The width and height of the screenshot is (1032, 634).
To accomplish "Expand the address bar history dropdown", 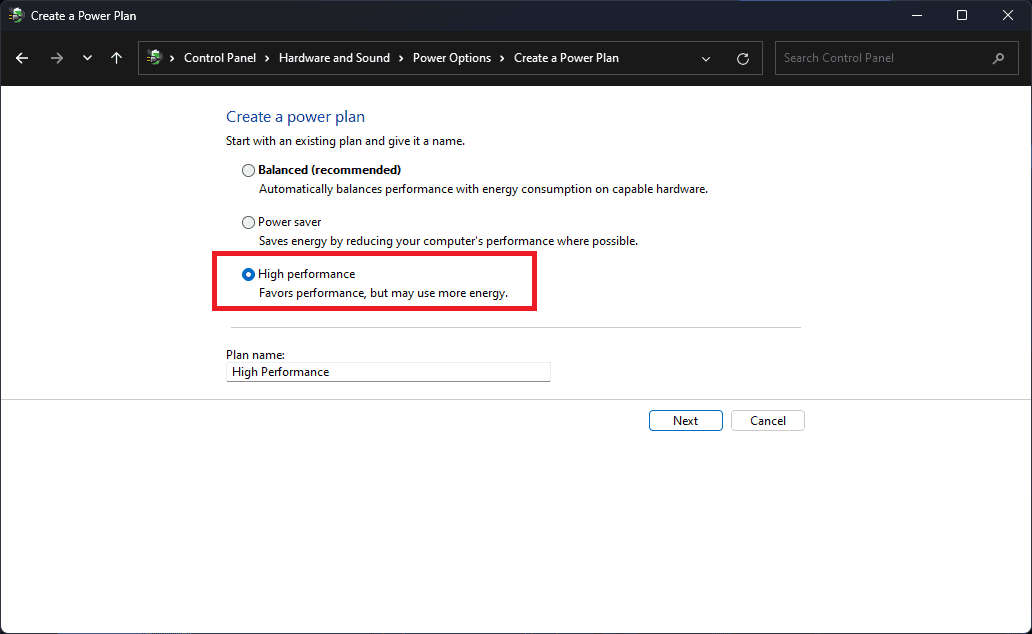I will tap(707, 58).
